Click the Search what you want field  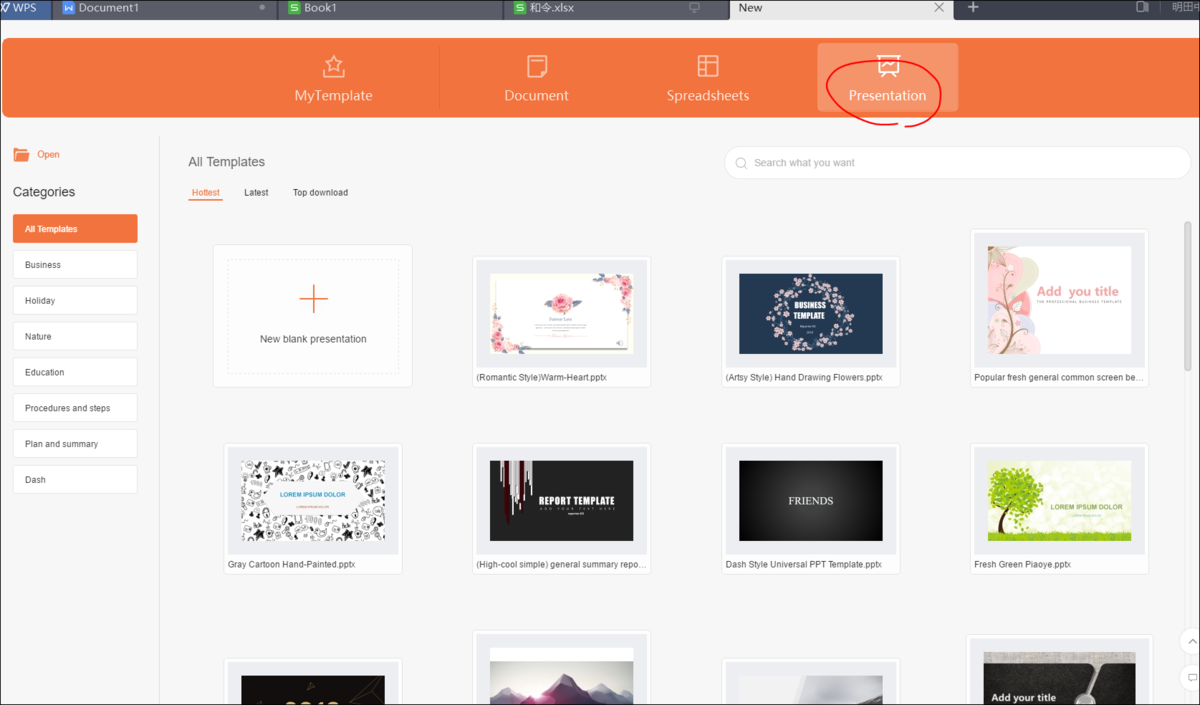click(958, 163)
